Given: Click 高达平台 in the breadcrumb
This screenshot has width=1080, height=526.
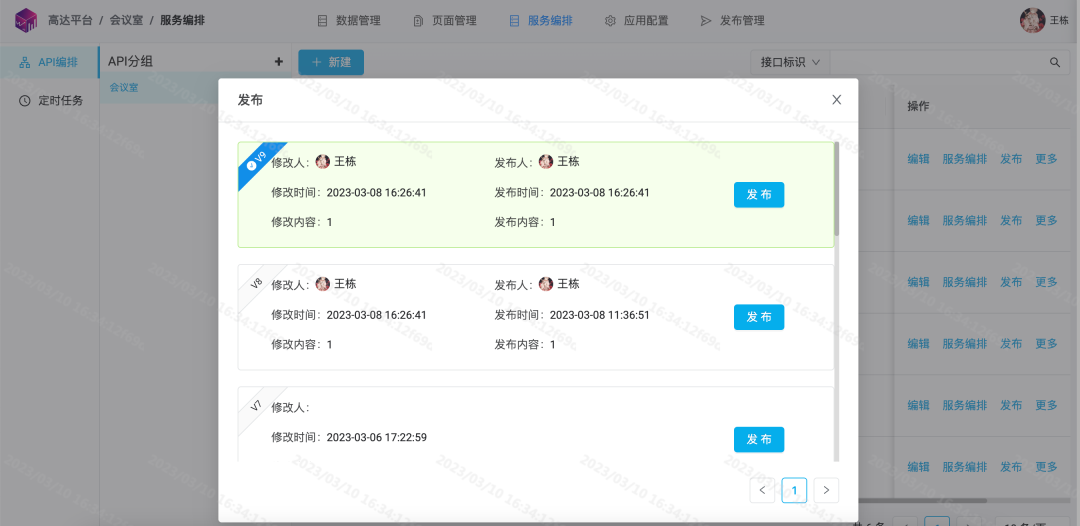Looking at the screenshot, I should tap(70, 21).
